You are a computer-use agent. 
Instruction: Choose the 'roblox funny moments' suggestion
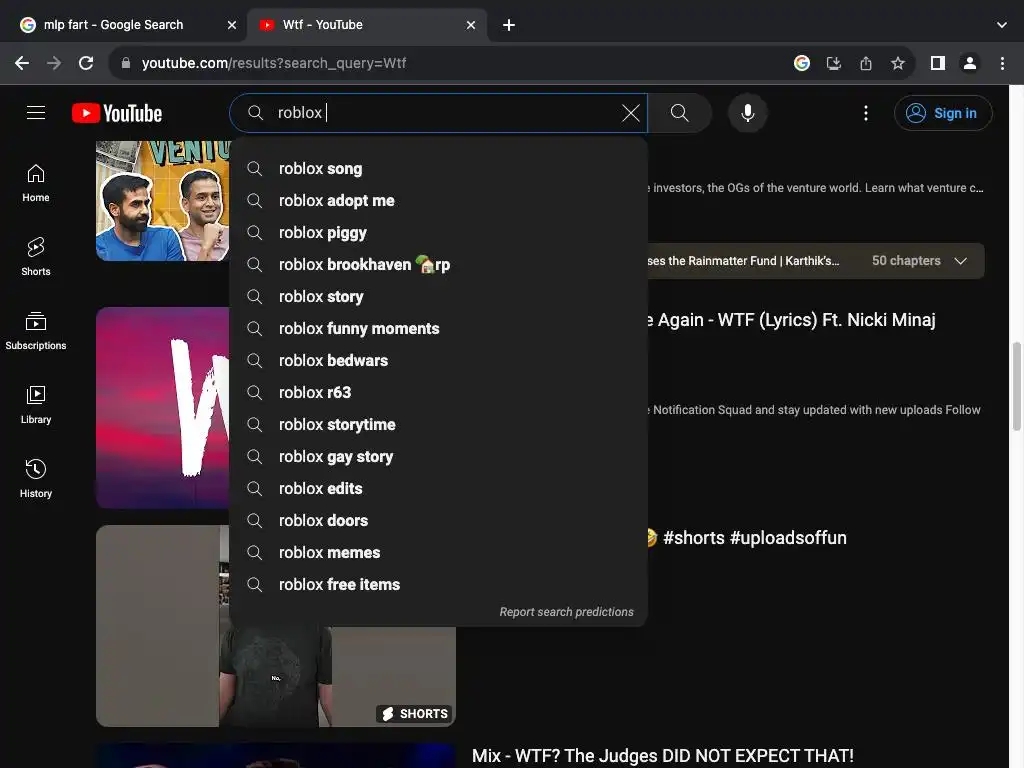pos(438,328)
